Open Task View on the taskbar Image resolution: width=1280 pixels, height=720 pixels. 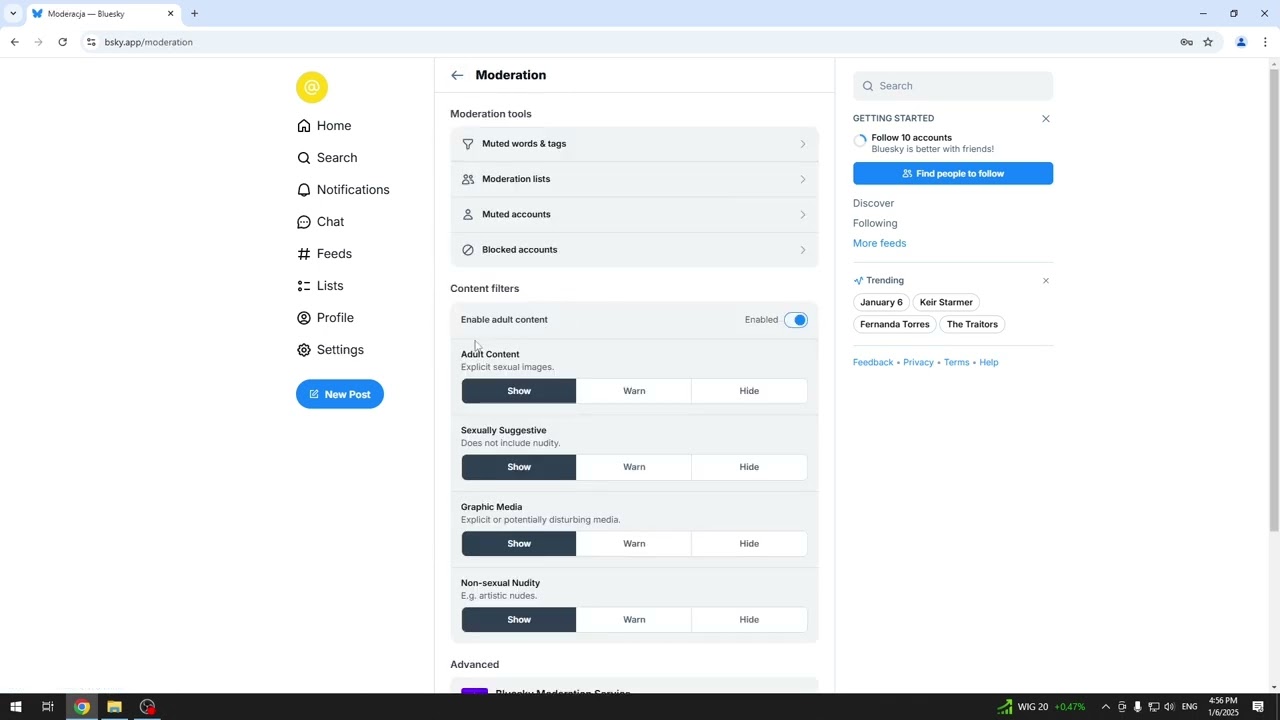(47, 707)
